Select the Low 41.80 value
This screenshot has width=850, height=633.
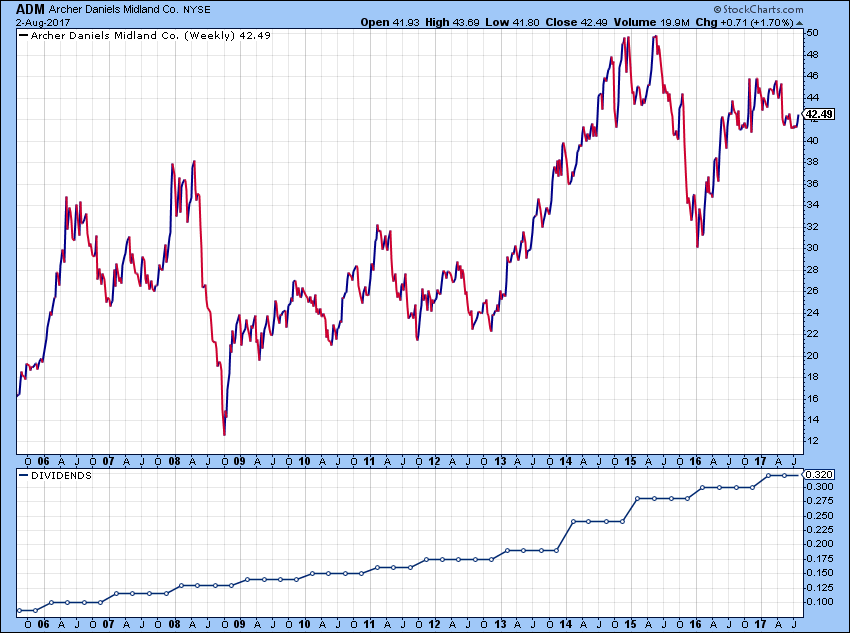512,22
